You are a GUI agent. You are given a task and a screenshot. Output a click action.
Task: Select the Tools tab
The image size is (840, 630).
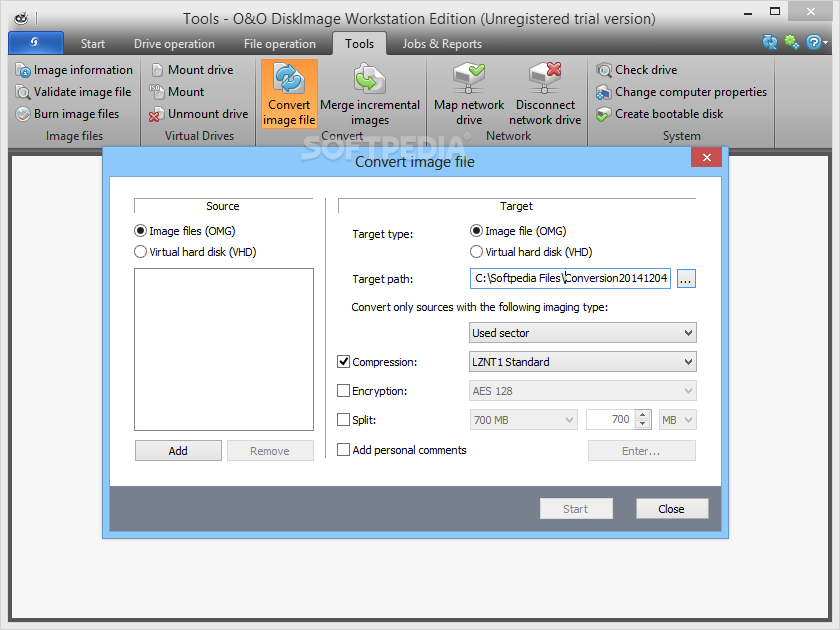[x=359, y=44]
